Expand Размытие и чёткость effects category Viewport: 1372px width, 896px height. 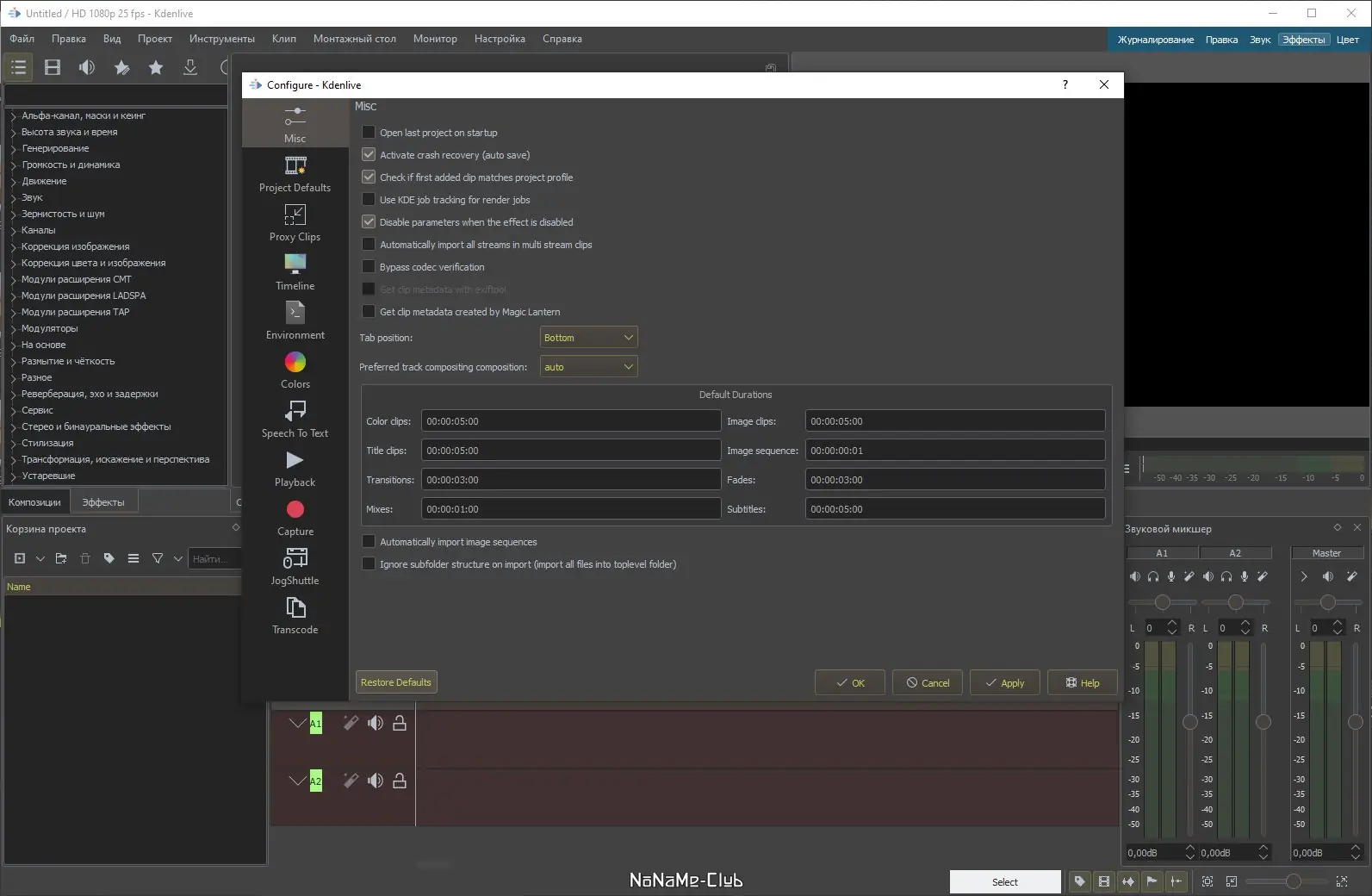[14, 362]
